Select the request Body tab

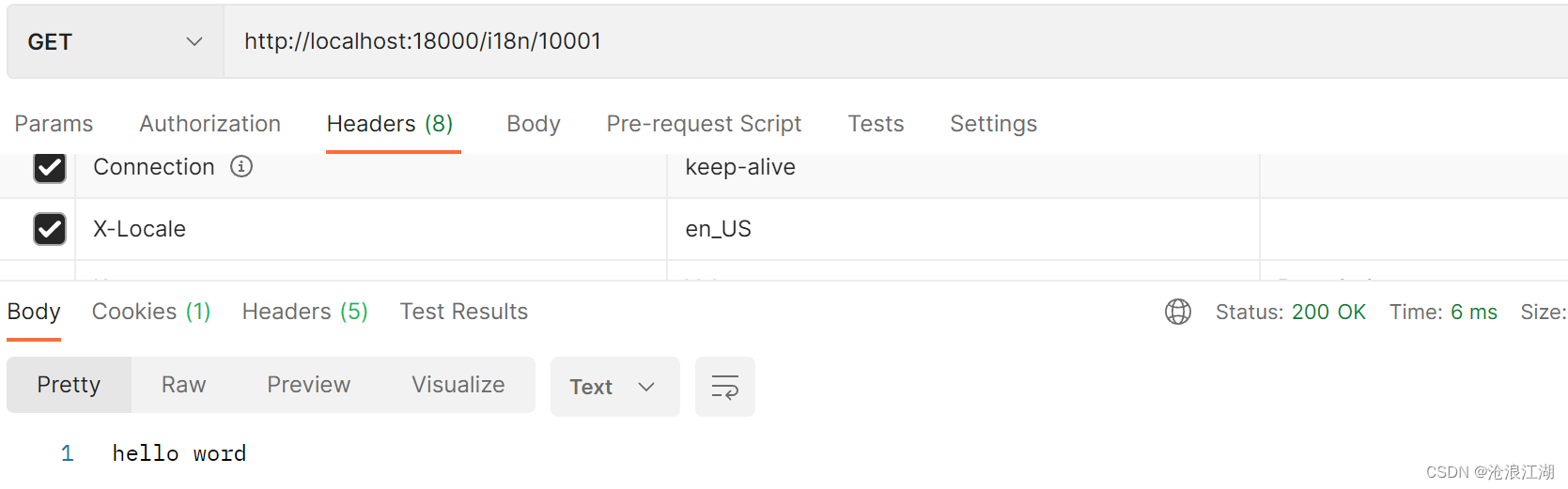point(534,124)
